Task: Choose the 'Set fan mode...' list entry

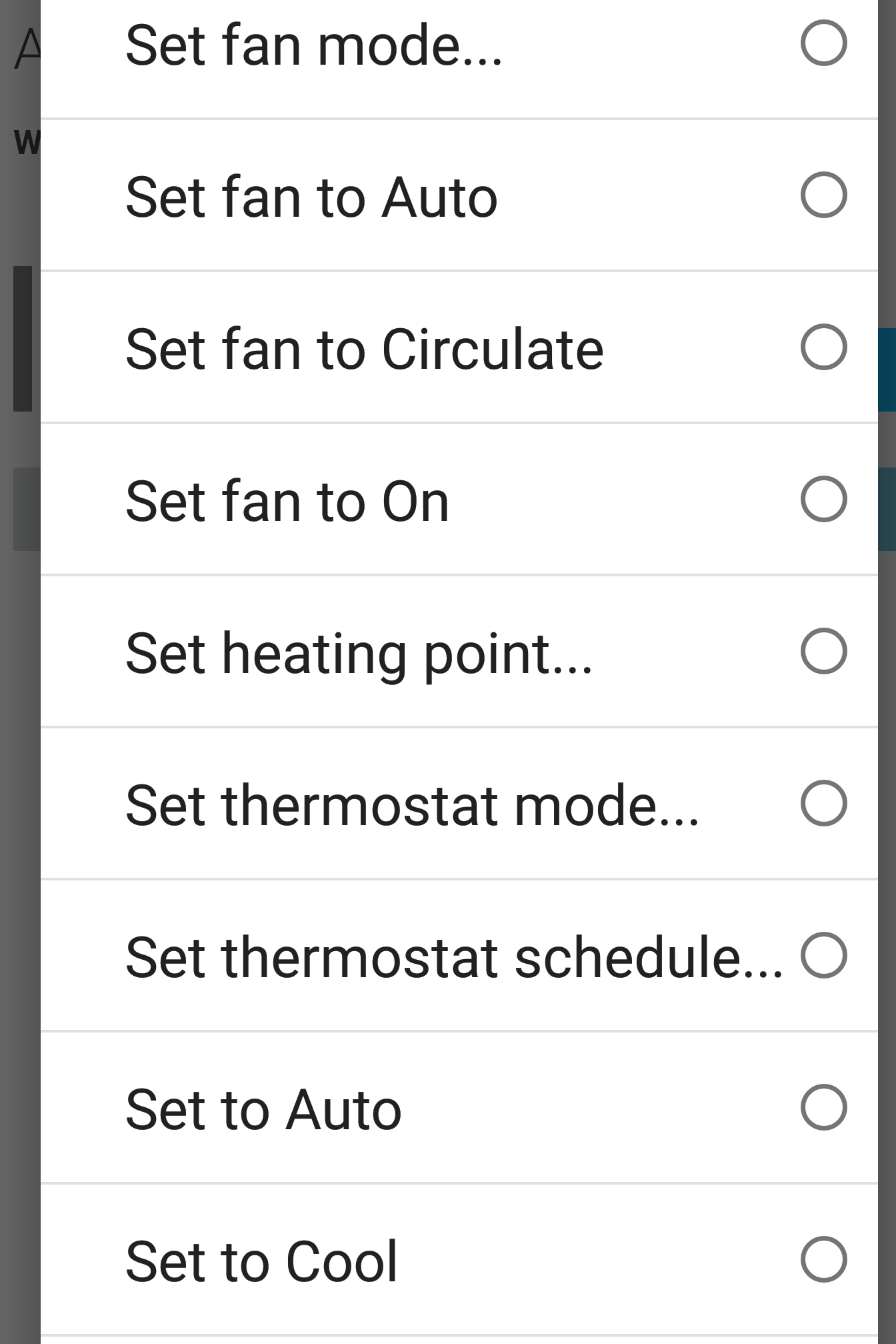Action: click(314, 45)
